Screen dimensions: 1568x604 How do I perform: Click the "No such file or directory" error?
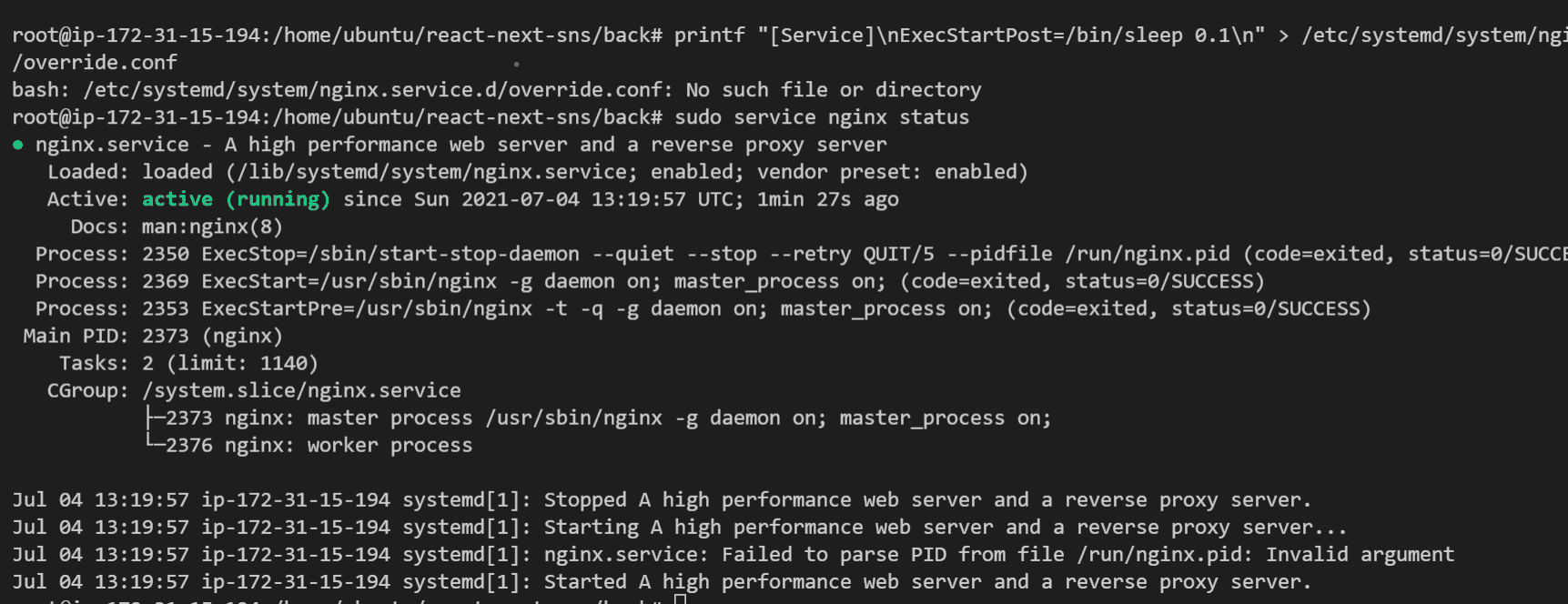834,90
